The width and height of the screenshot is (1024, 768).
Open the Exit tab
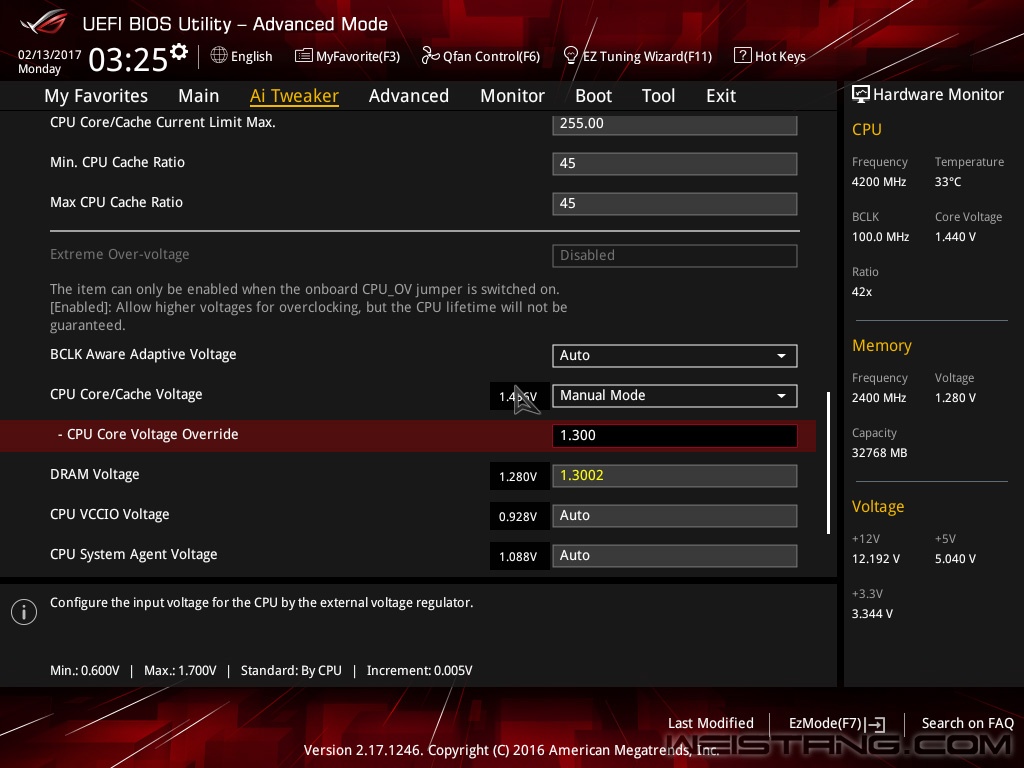click(721, 95)
